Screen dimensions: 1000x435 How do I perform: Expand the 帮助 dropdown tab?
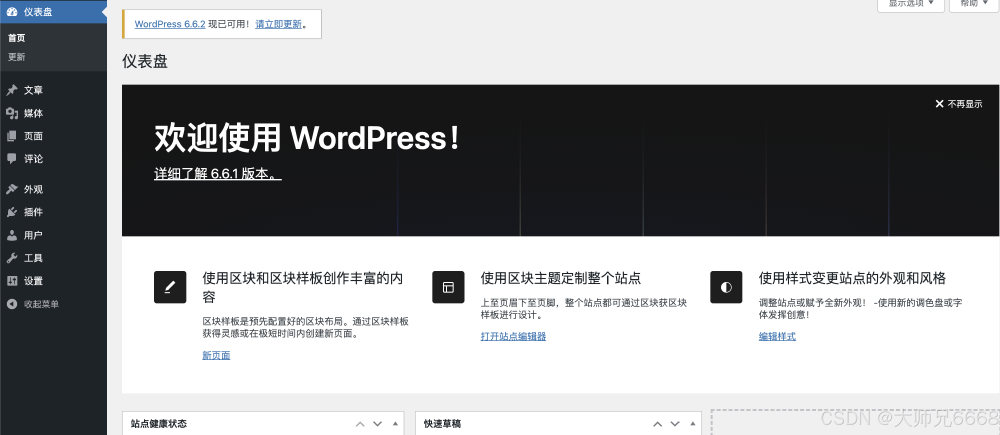click(973, 3)
